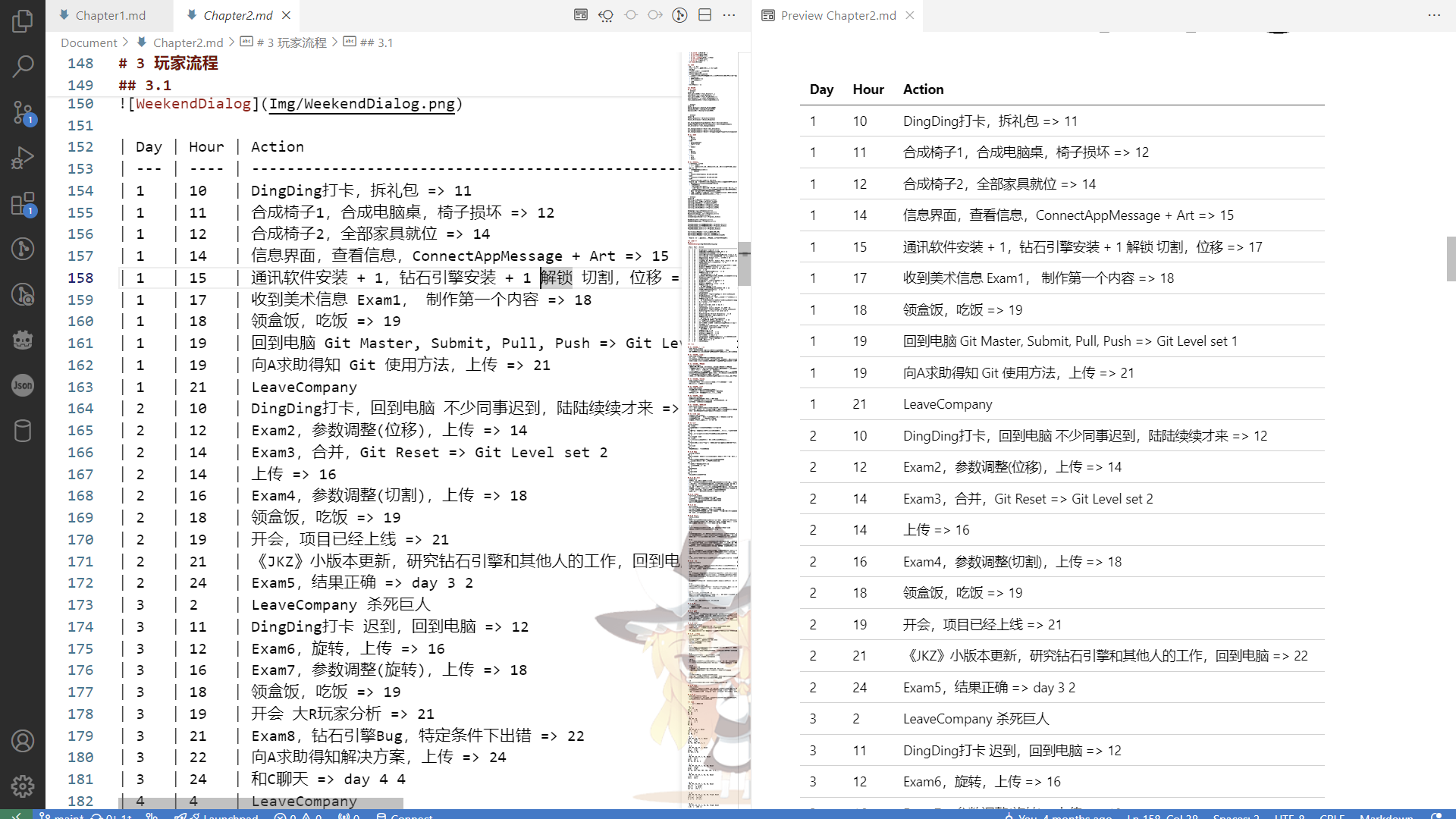Open the Explorer view in activity bar

(23, 21)
